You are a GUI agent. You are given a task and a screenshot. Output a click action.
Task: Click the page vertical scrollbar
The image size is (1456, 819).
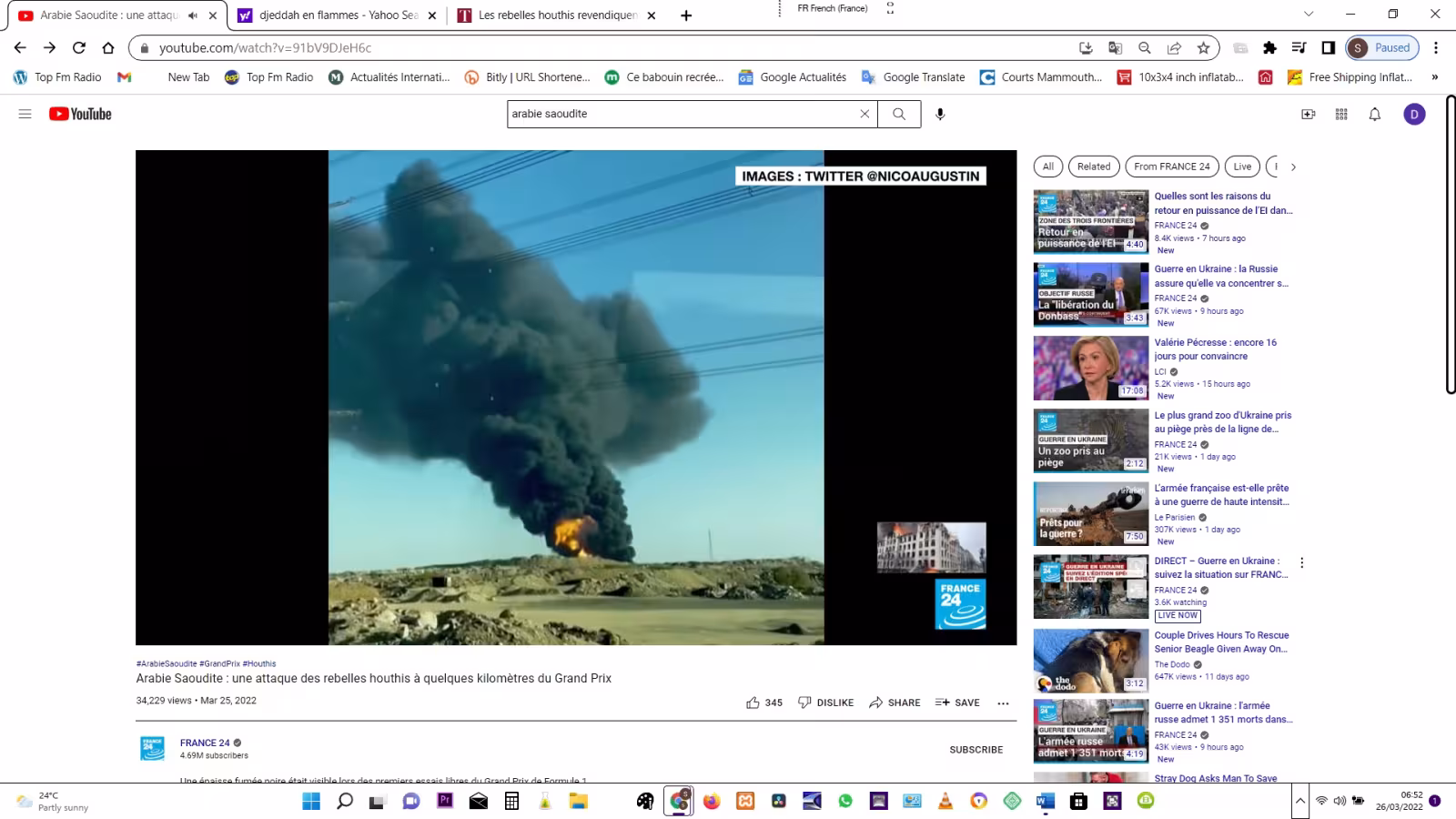click(1450, 244)
